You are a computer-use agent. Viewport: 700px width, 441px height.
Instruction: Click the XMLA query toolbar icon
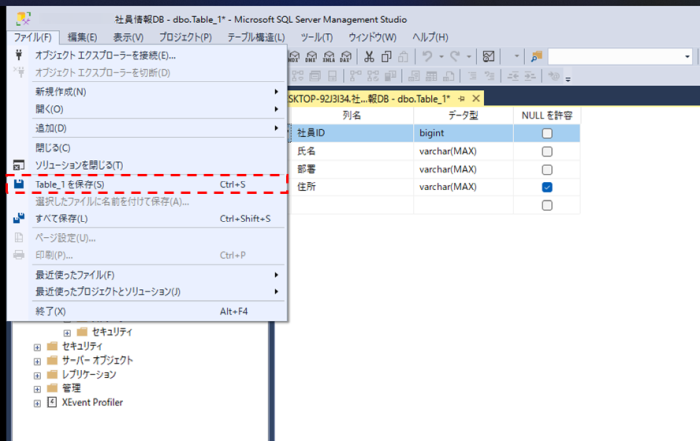330,56
